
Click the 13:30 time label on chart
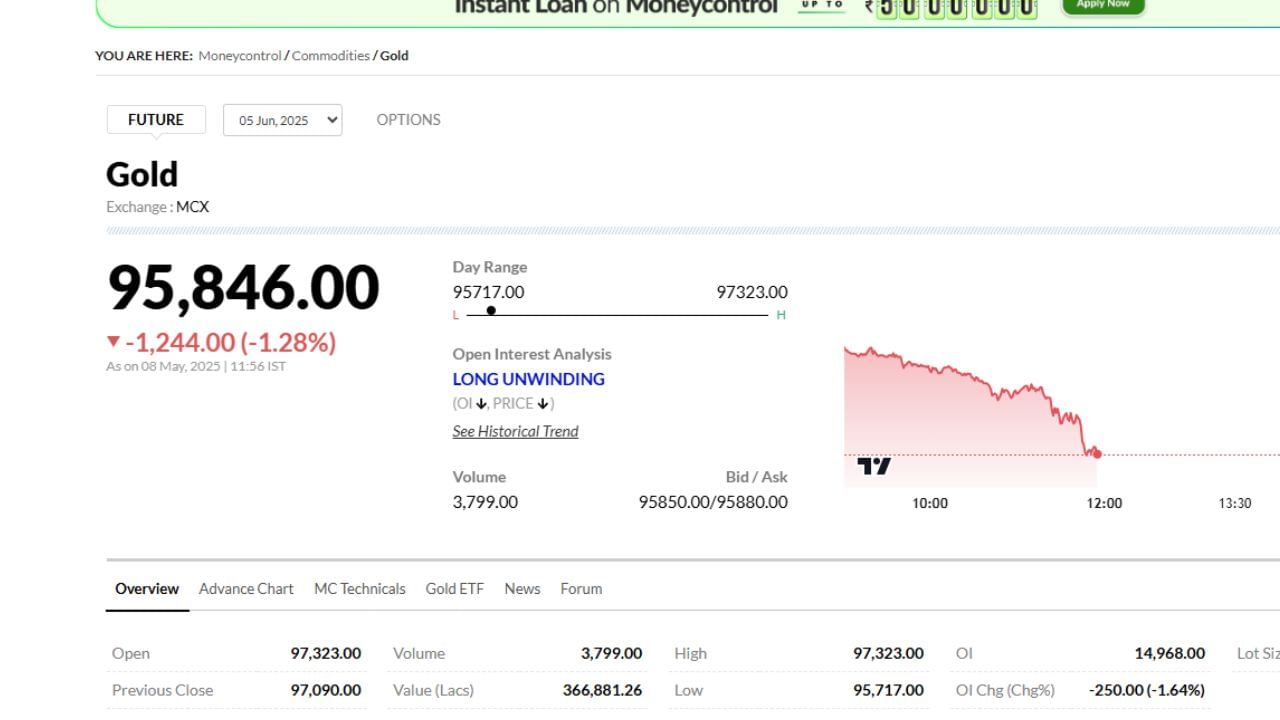1235,503
